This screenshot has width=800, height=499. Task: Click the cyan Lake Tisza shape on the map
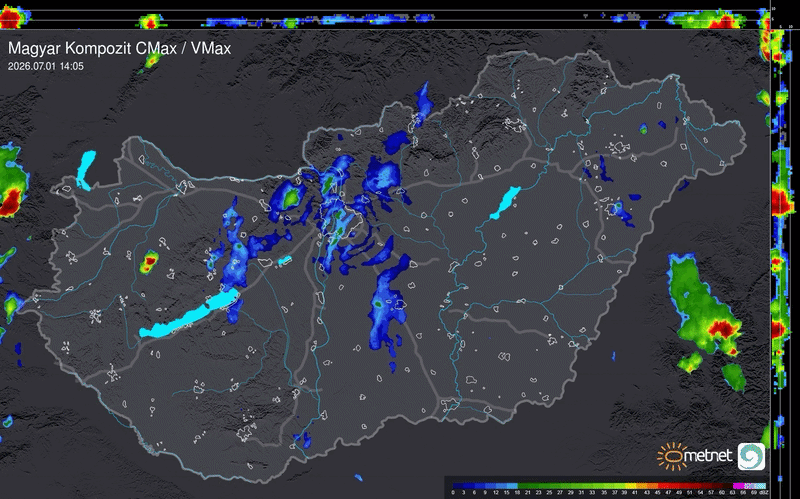505,203
